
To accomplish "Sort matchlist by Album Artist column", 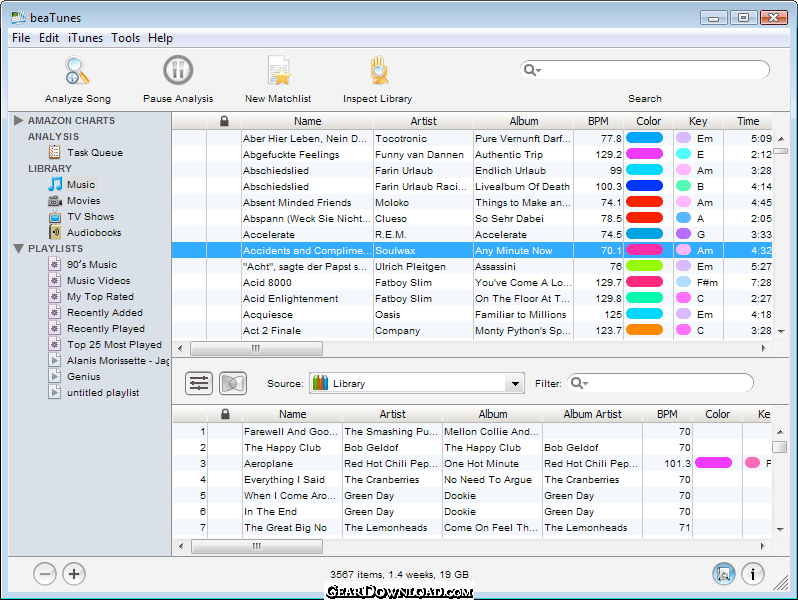I will [592, 414].
